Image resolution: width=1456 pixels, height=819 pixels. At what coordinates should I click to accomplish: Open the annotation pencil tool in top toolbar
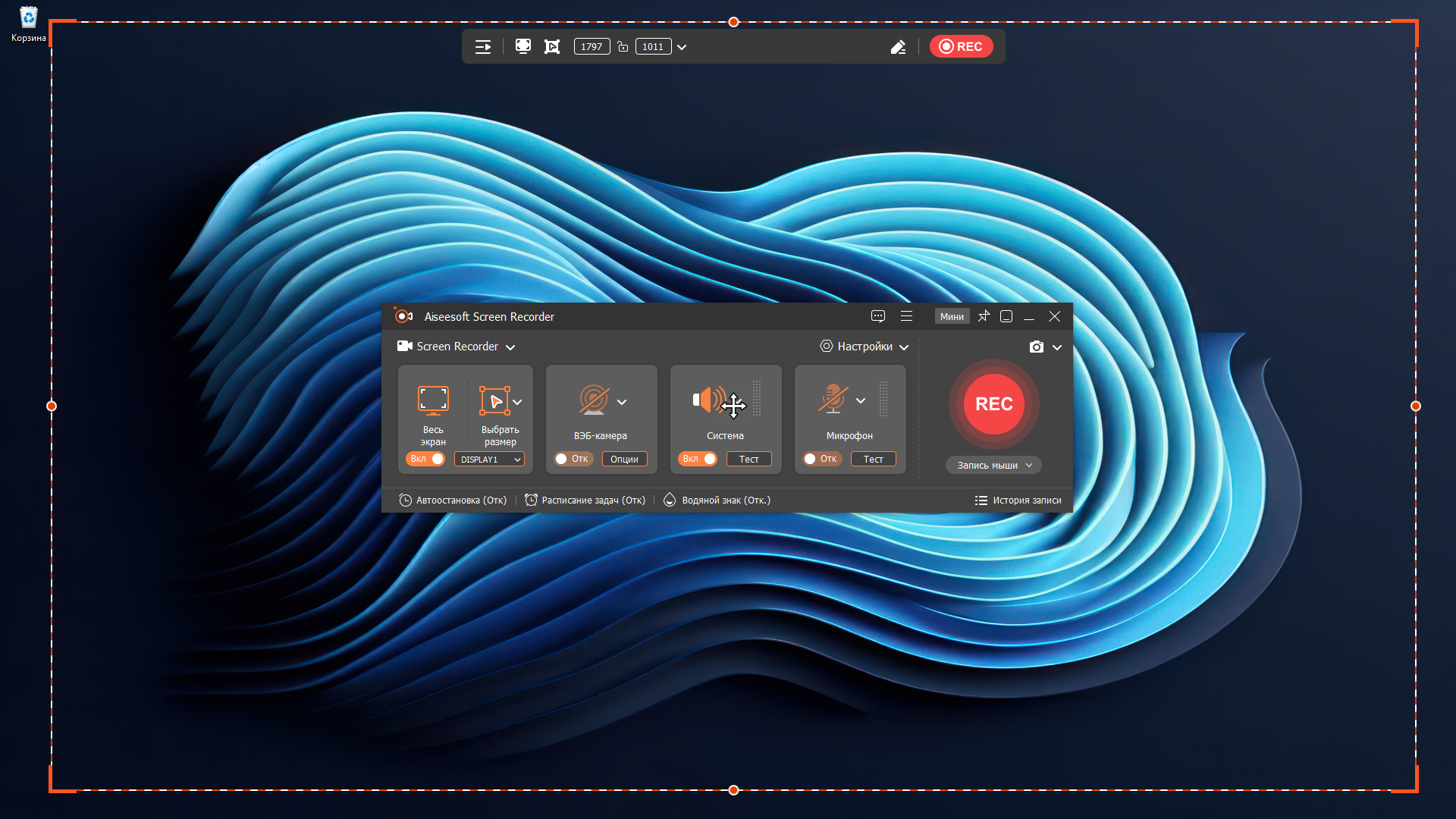(x=898, y=47)
